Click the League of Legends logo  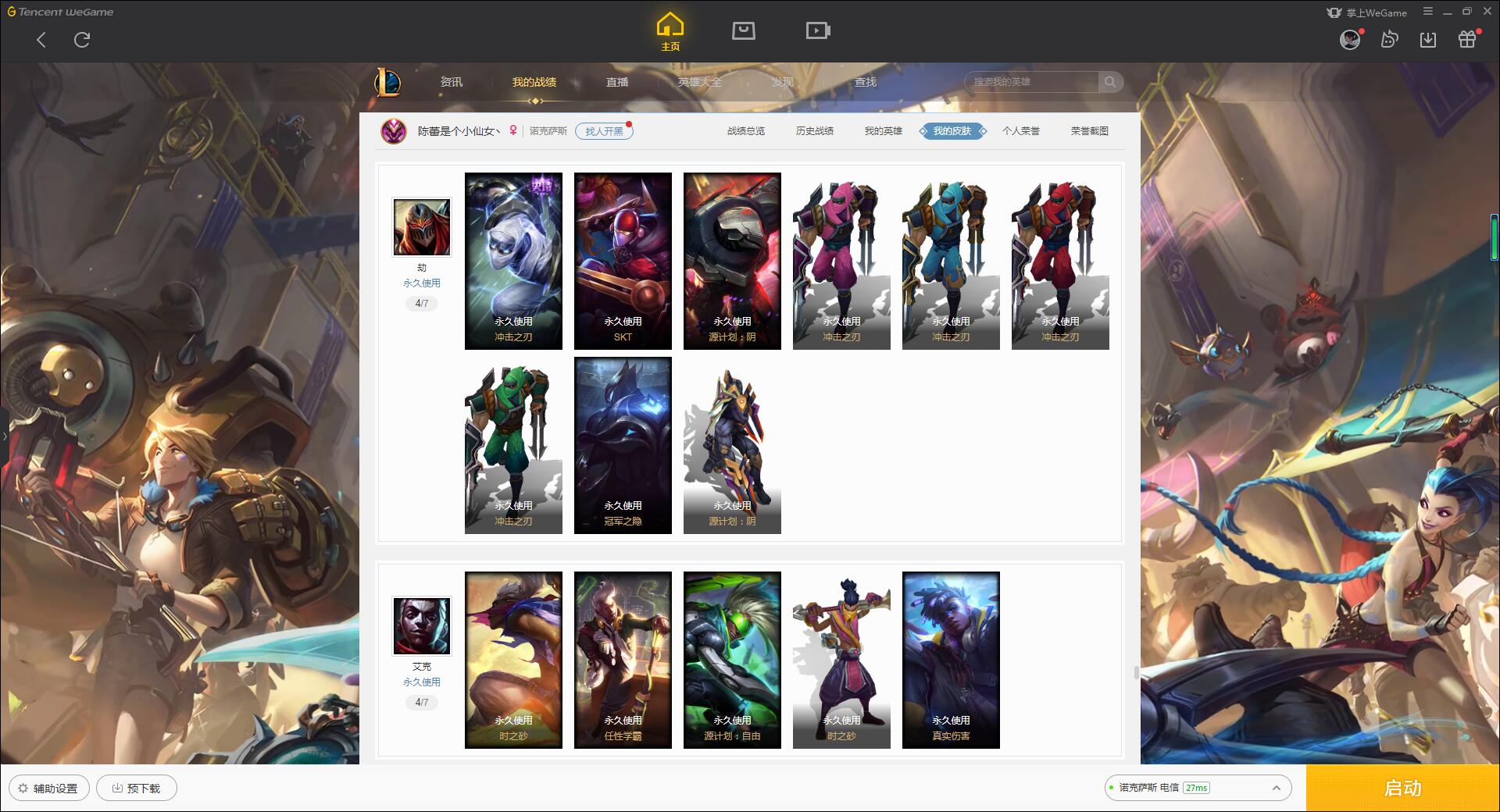point(387,82)
